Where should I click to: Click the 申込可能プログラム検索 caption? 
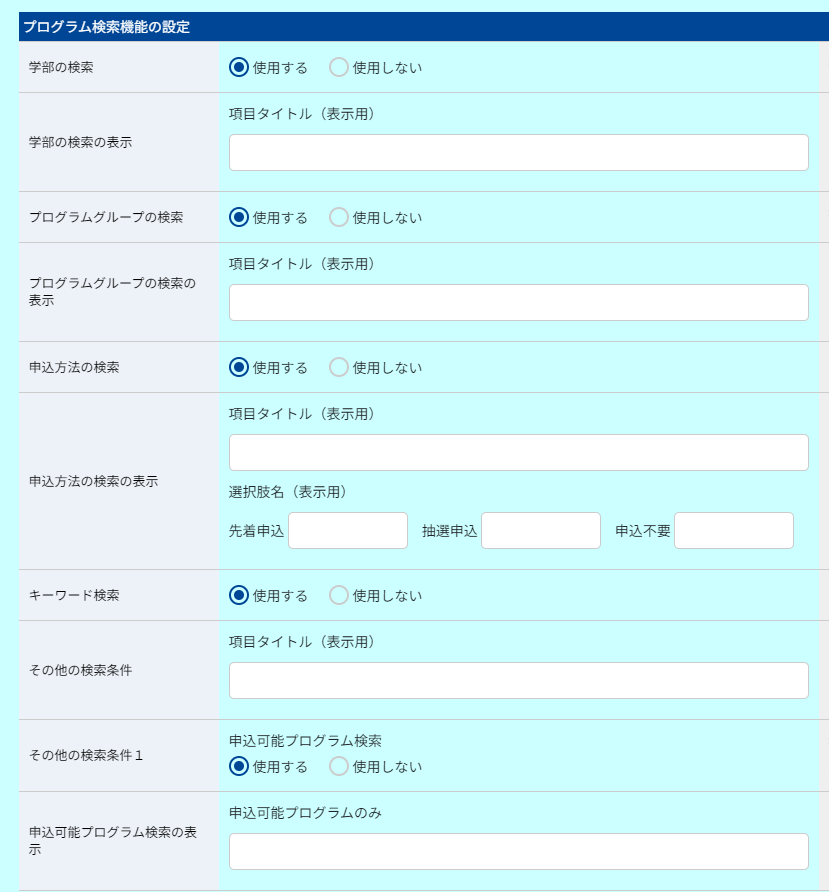[x=305, y=741]
